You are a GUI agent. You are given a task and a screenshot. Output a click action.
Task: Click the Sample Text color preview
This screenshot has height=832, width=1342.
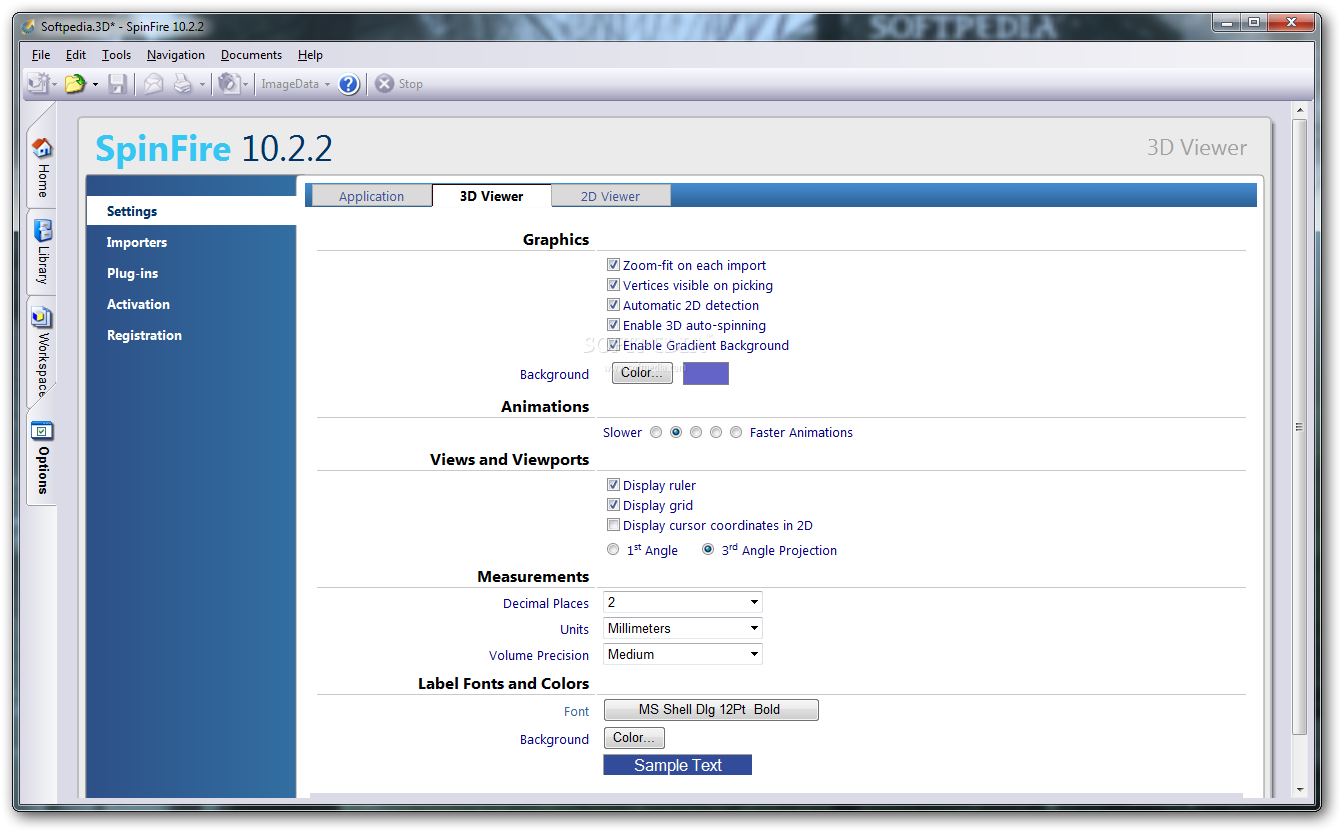point(677,765)
